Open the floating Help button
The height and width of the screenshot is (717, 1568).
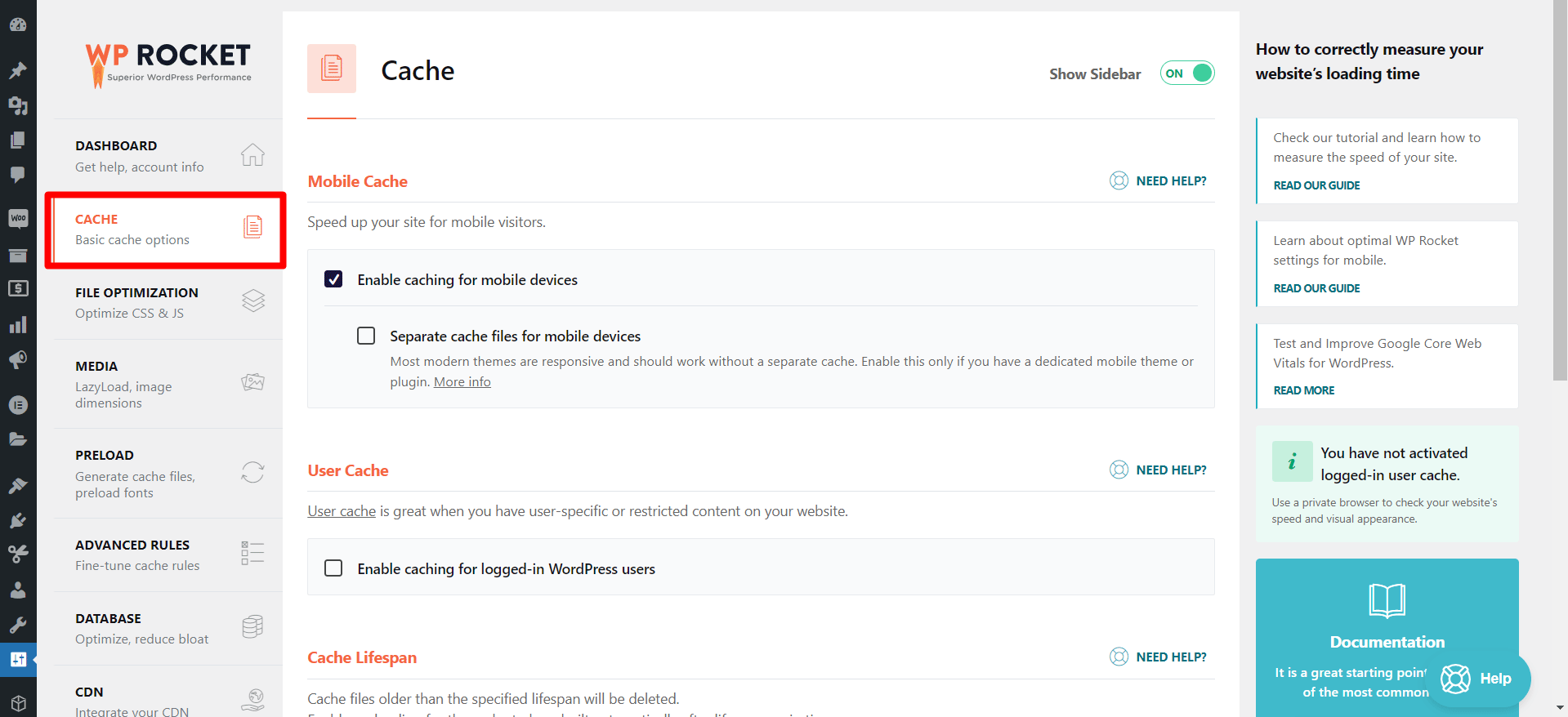[1477, 679]
